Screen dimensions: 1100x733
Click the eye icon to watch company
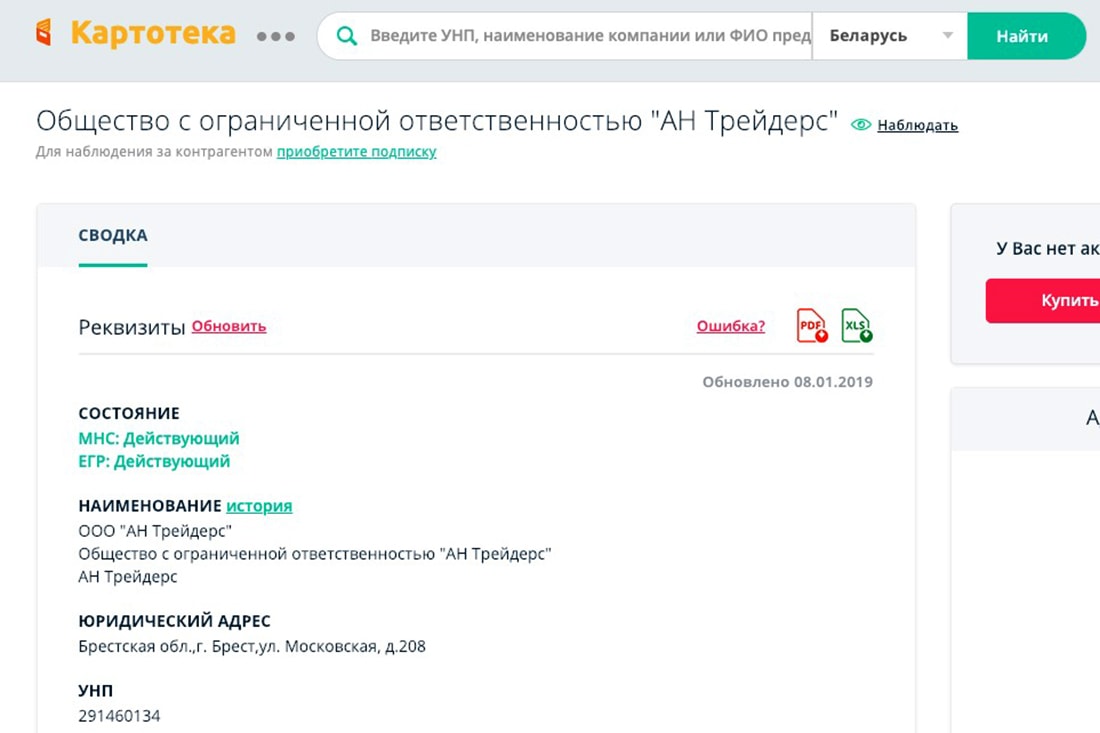[860, 125]
